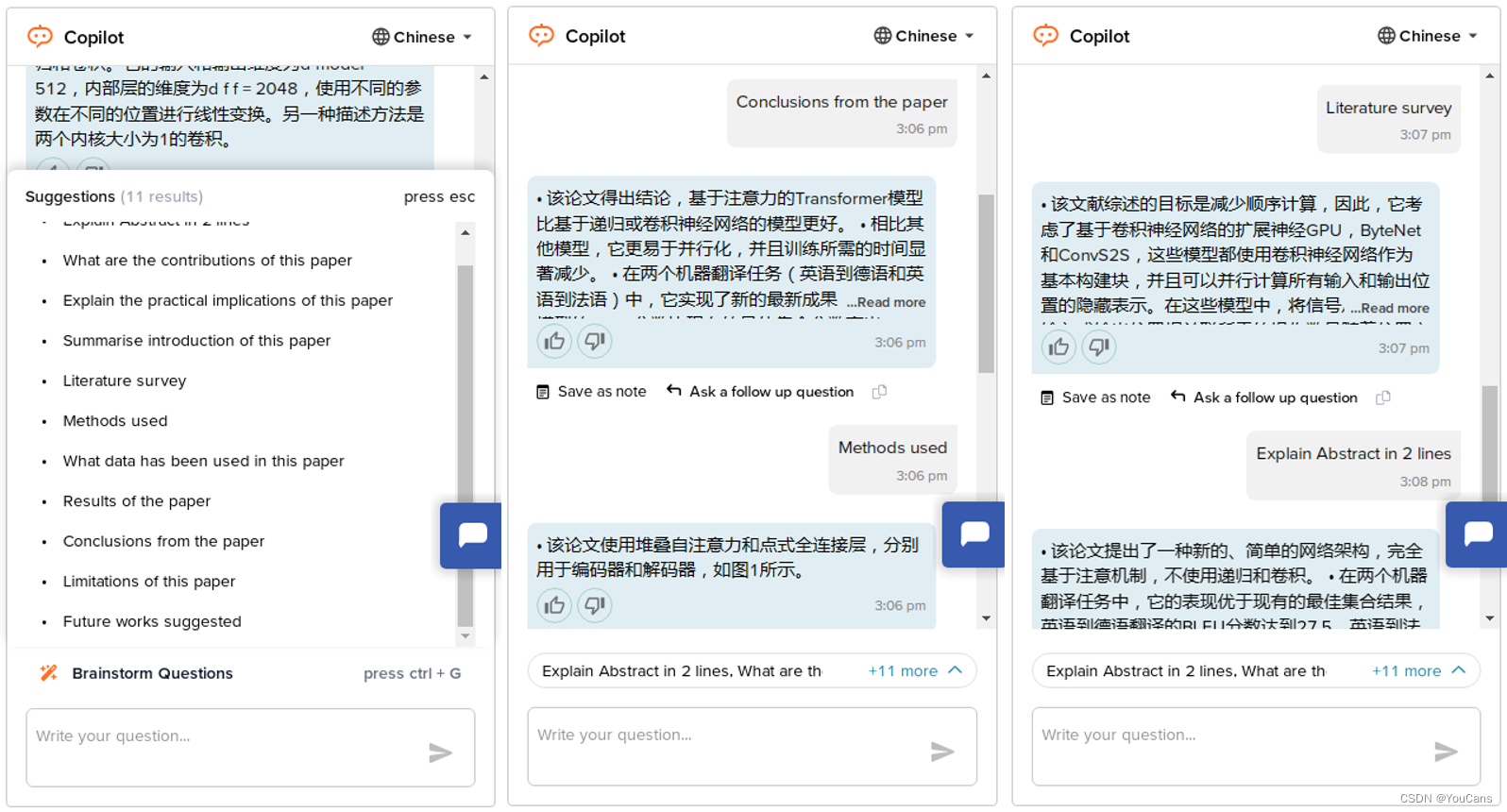
Task: Select 'Explain the practical implications' suggestion
Action: (x=228, y=300)
